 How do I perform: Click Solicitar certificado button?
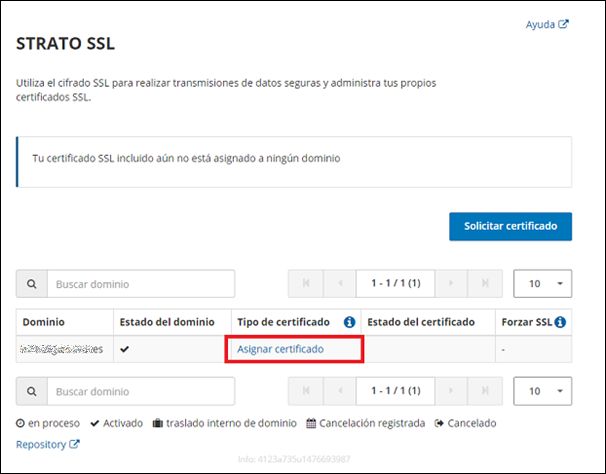pos(510,226)
